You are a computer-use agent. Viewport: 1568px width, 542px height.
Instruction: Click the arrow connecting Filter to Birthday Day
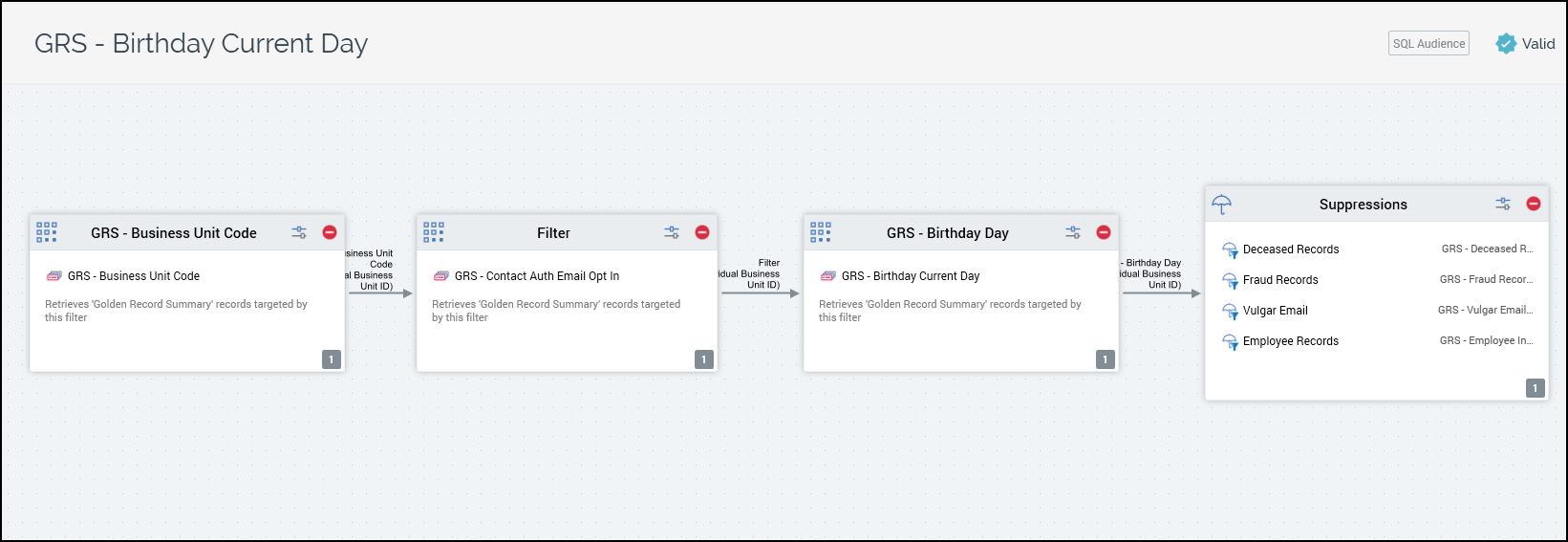pos(760,293)
